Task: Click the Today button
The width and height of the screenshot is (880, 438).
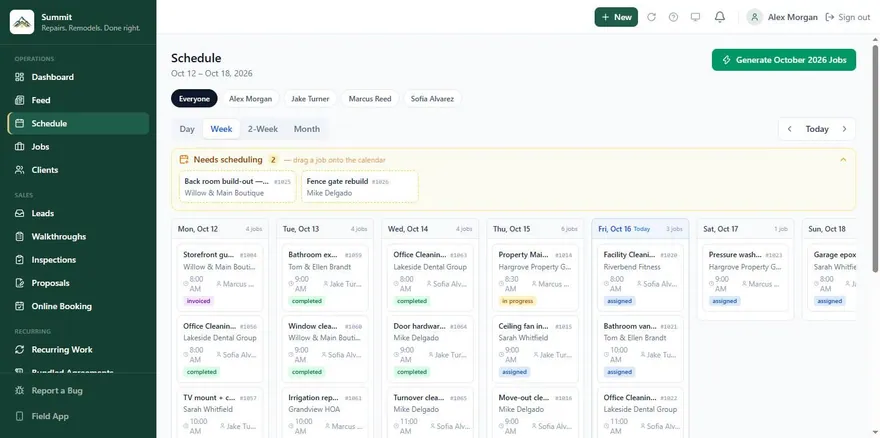Action: 817,129
